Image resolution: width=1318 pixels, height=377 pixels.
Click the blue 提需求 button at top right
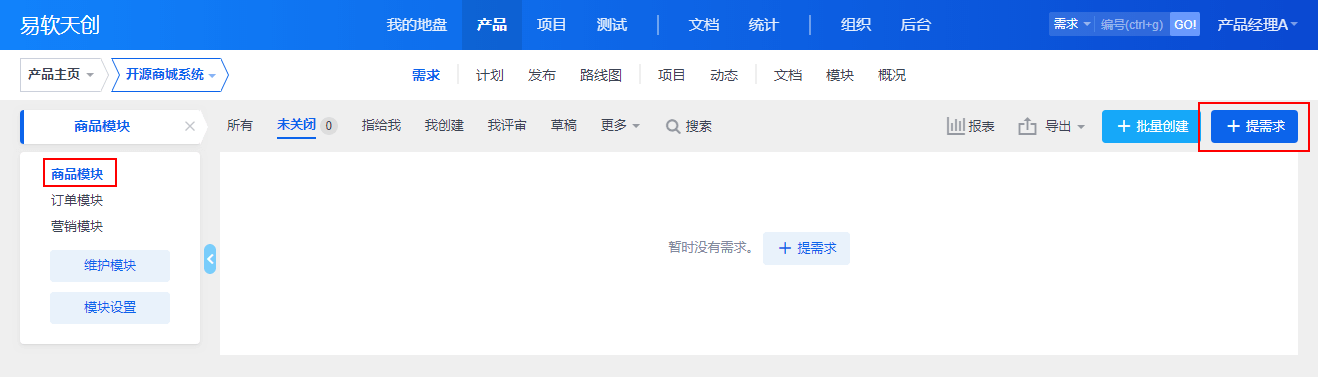(1255, 126)
